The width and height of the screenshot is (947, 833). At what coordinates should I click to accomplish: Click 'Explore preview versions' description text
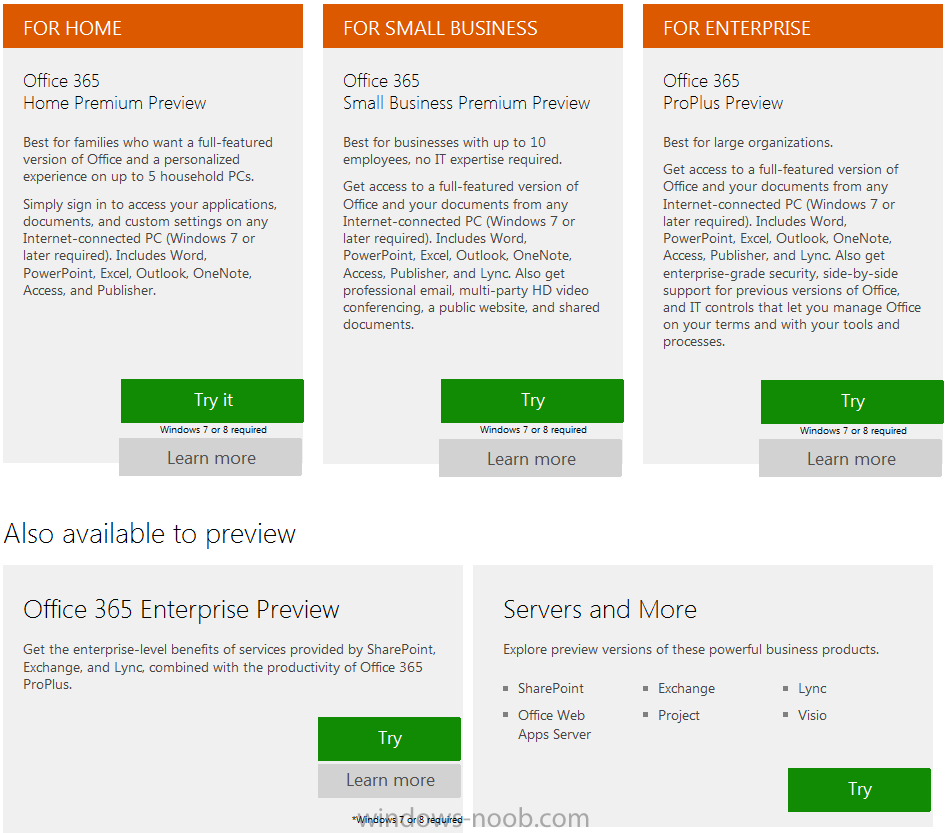(x=691, y=650)
